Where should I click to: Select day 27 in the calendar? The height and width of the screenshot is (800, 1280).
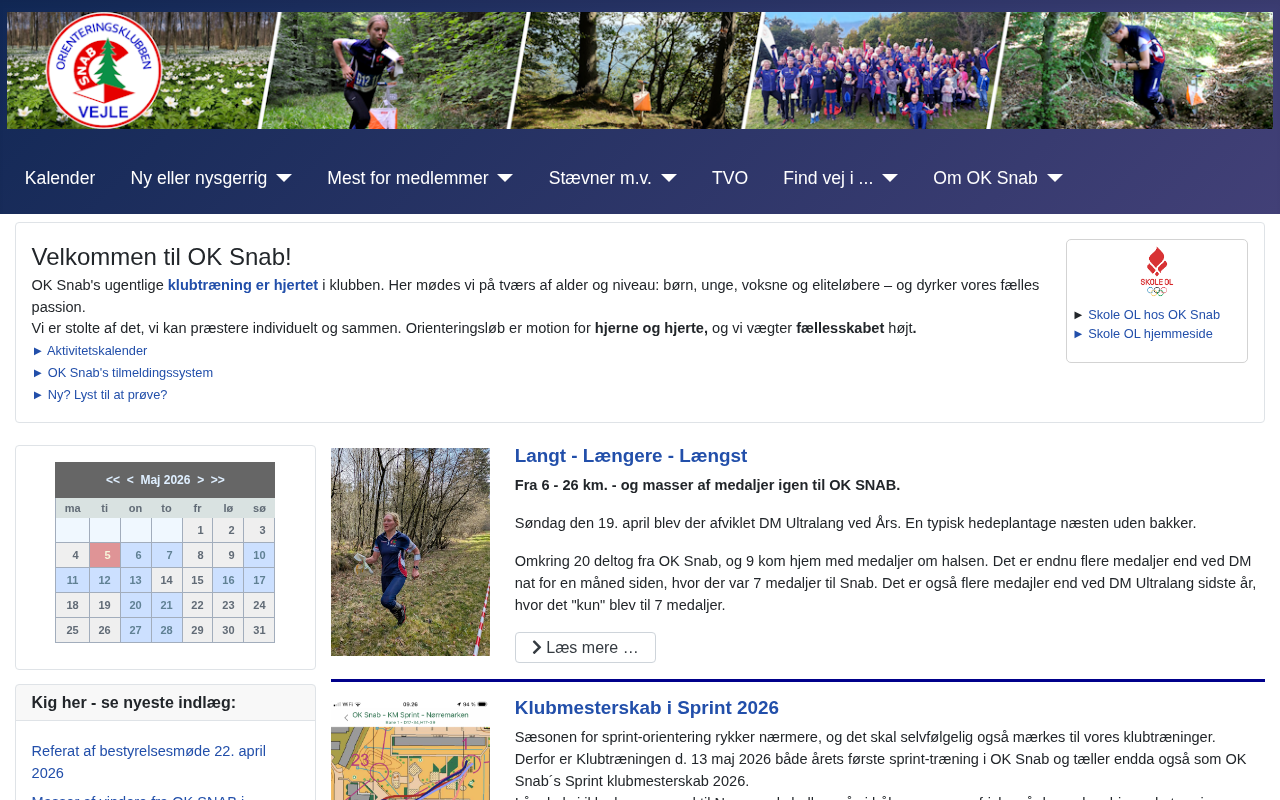(x=136, y=630)
